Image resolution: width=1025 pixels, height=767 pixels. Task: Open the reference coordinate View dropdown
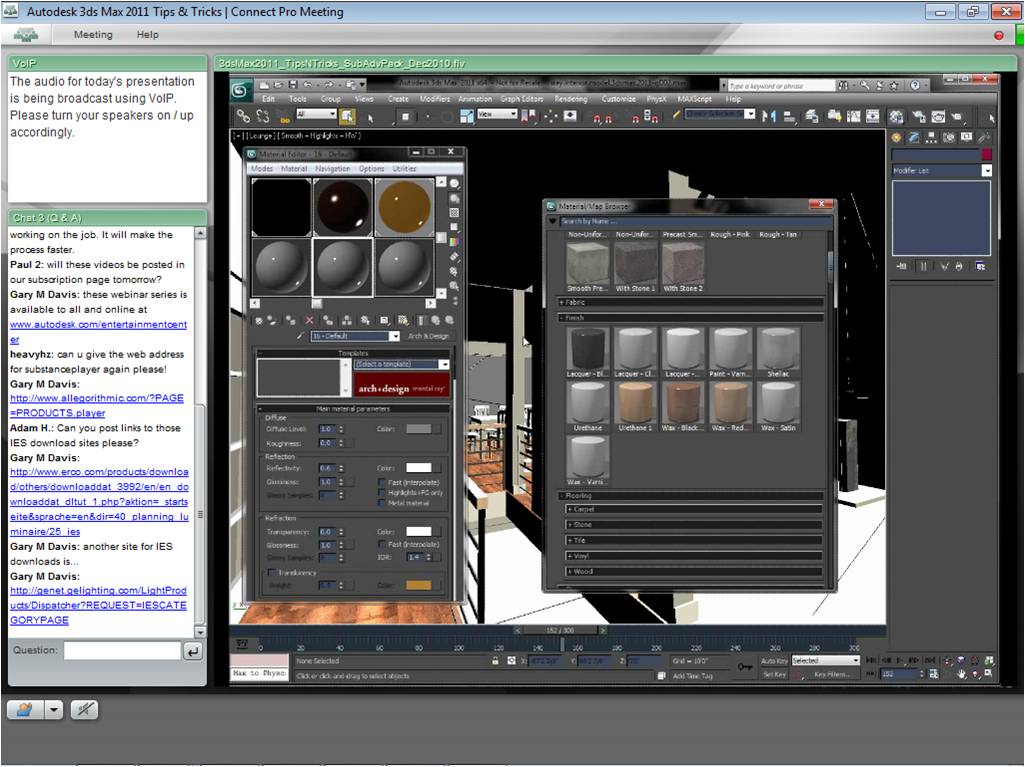[x=497, y=114]
